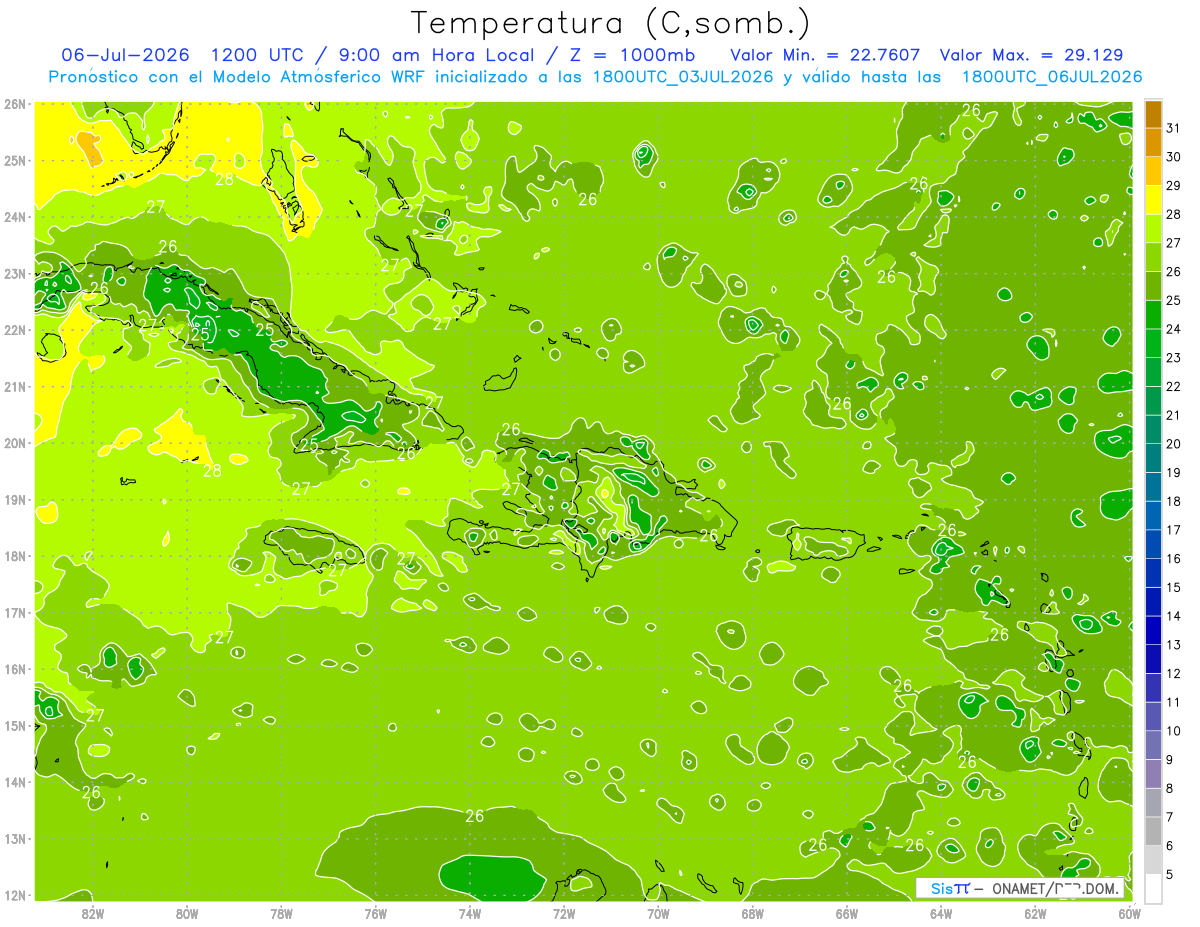1200x927 pixels.
Task: Click the "12N" latitude axis label
Action: pos(15,895)
